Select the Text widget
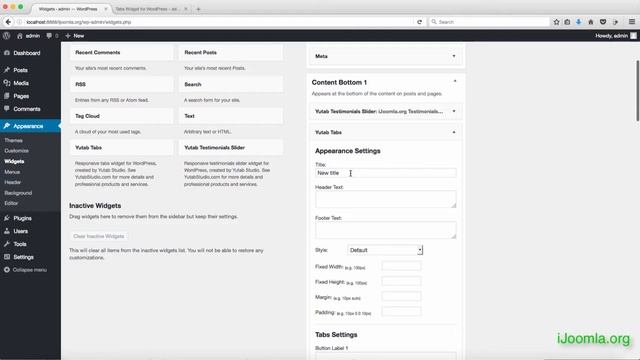 click(x=231, y=116)
